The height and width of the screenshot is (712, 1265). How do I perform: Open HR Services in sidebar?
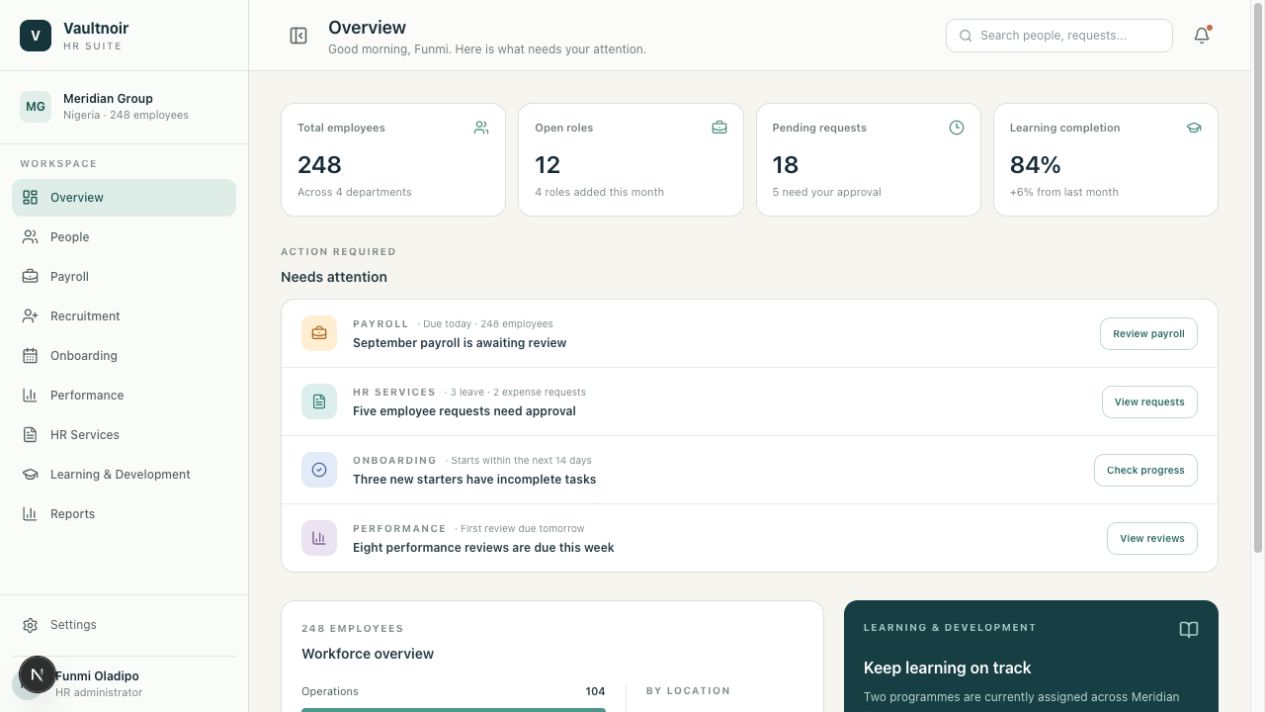pos(124,435)
